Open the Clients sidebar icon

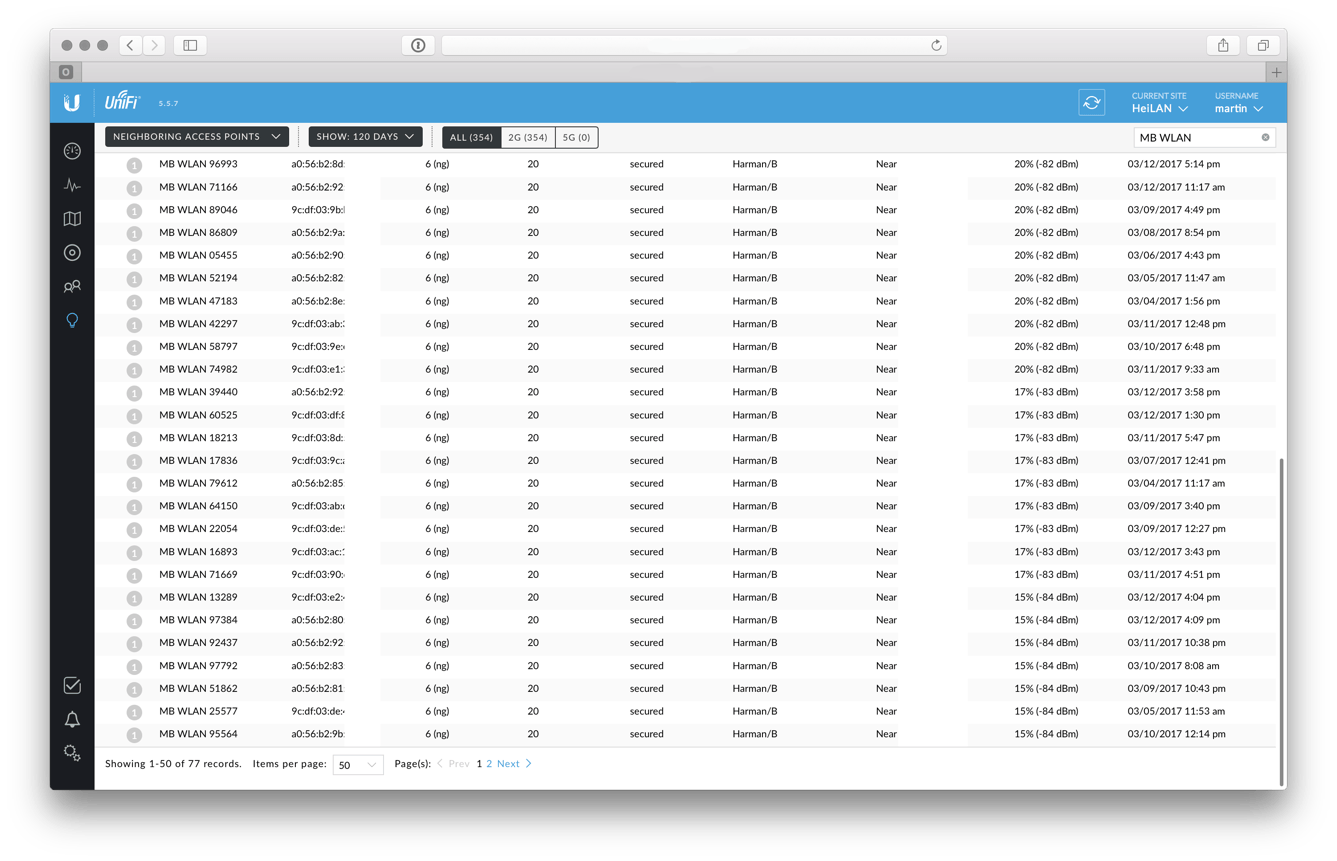(x=72, y=287)
